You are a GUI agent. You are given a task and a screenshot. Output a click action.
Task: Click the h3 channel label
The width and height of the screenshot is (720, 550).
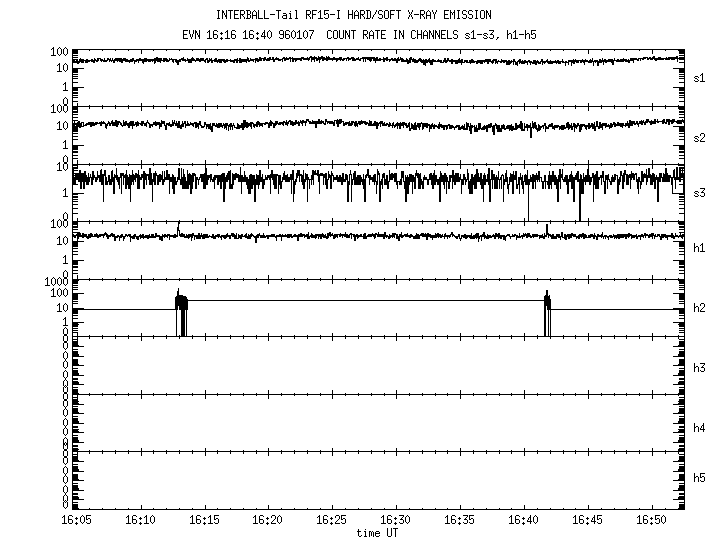tap(700, 368)
